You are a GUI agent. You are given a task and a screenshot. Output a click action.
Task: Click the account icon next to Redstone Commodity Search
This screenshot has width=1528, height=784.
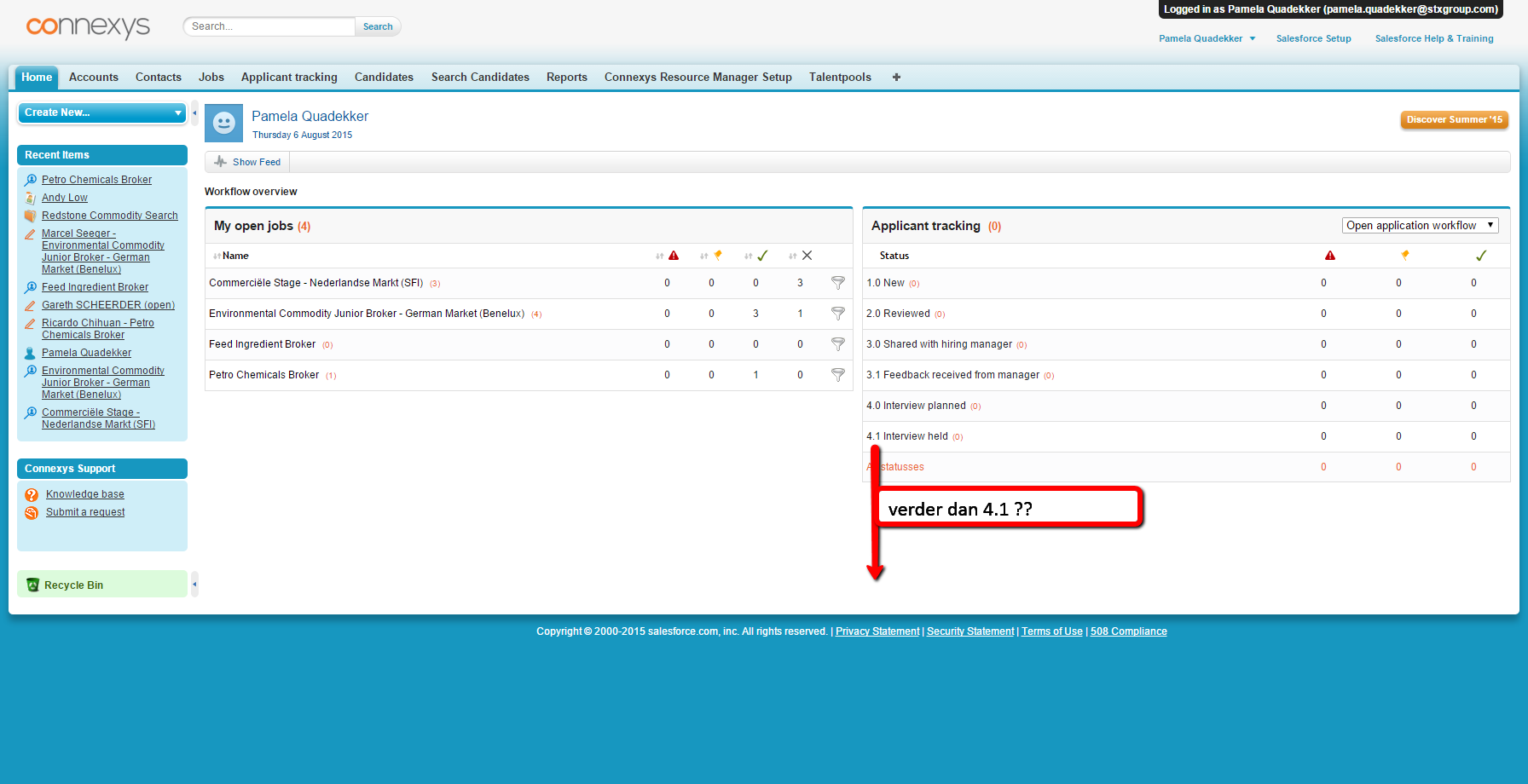pyautogui.click(x=31, y=216)
